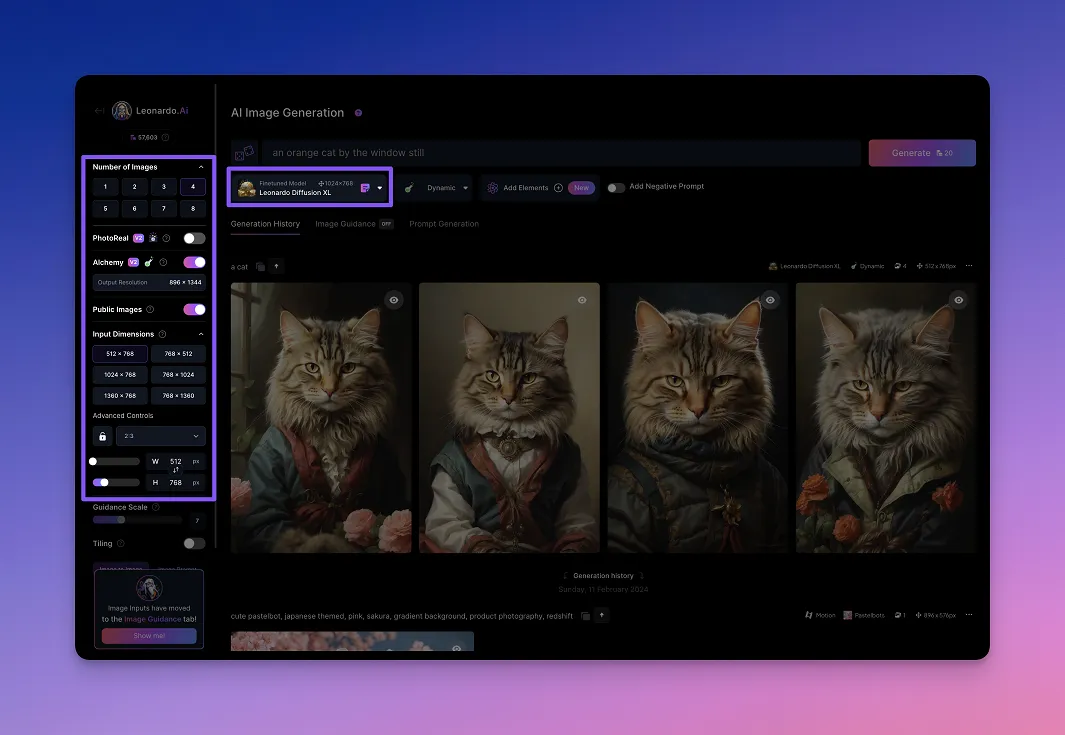Click the plus icon in Add Elements
Screen dimensions: 1065x735
click(558, 188)
